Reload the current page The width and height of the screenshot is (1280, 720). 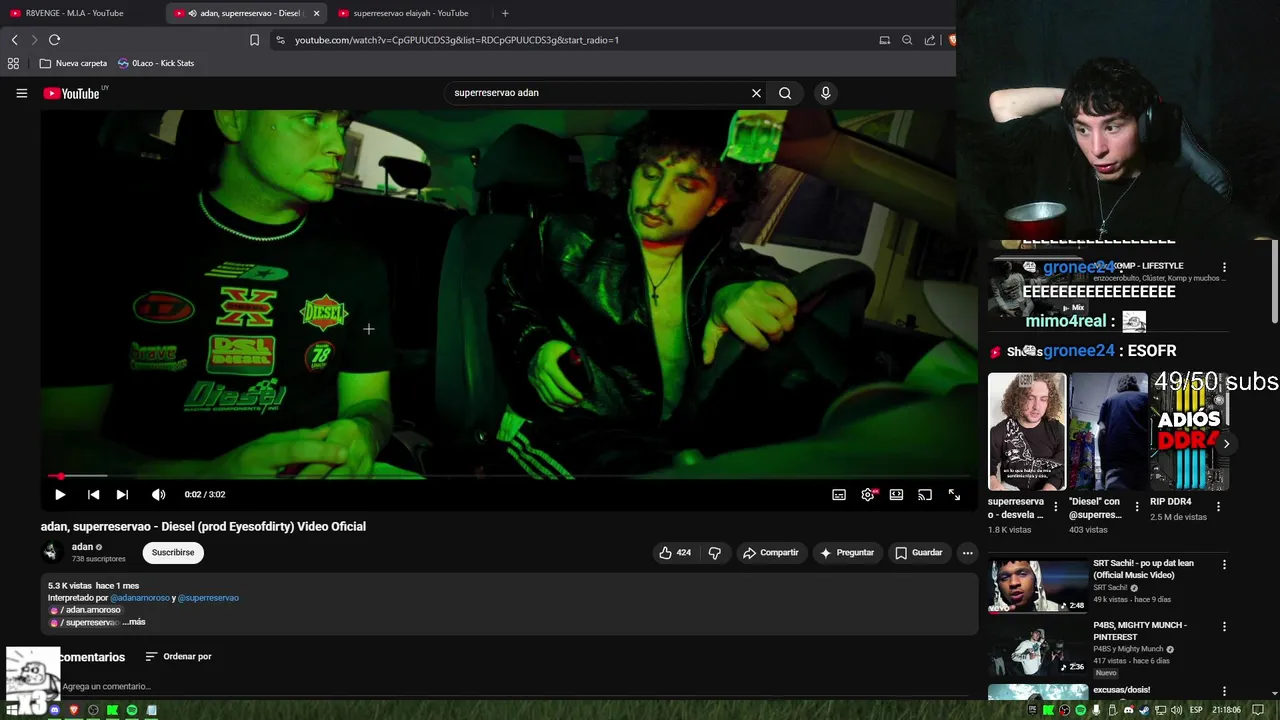54,40
